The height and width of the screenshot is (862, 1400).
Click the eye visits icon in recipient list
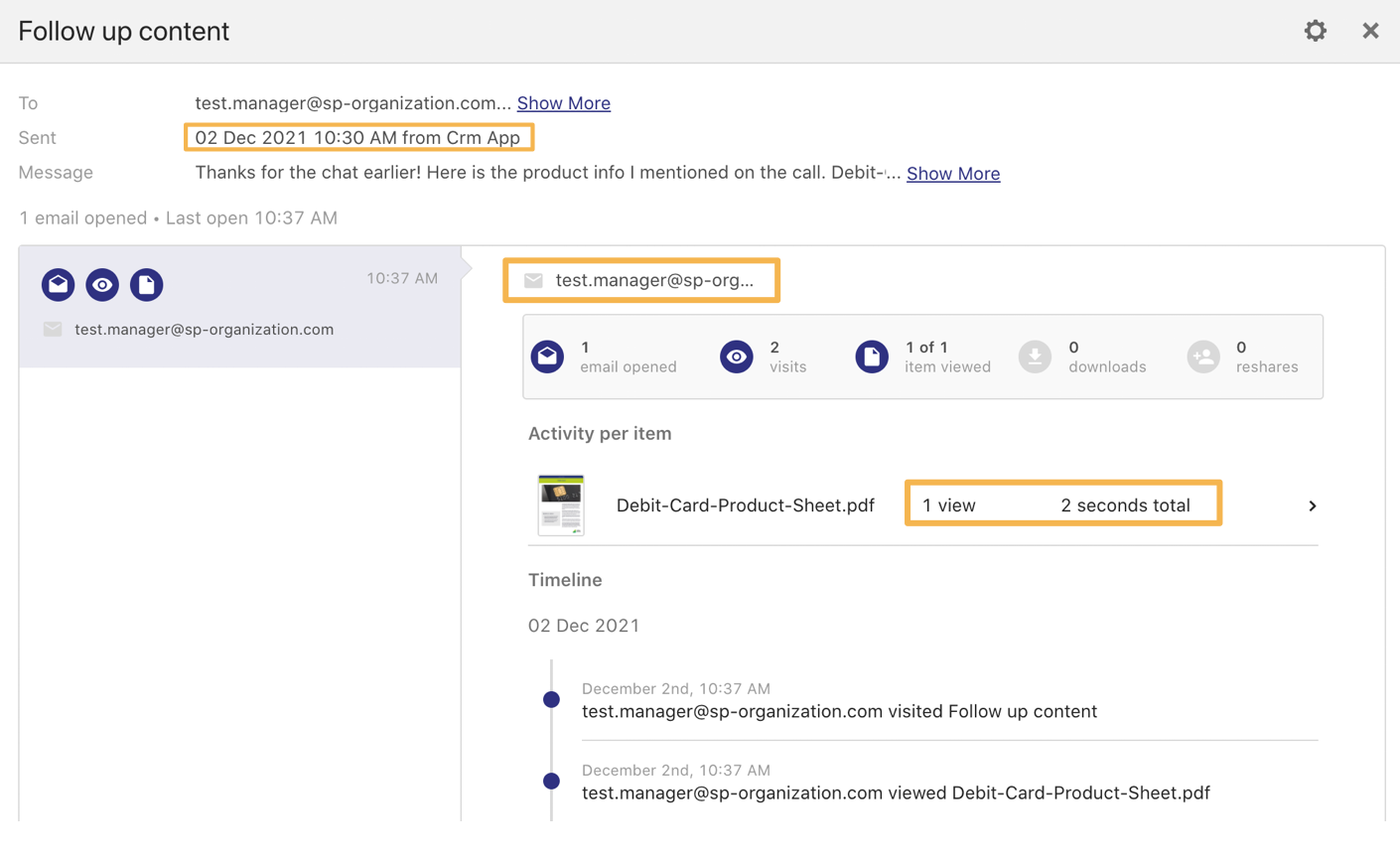(102, 285)
